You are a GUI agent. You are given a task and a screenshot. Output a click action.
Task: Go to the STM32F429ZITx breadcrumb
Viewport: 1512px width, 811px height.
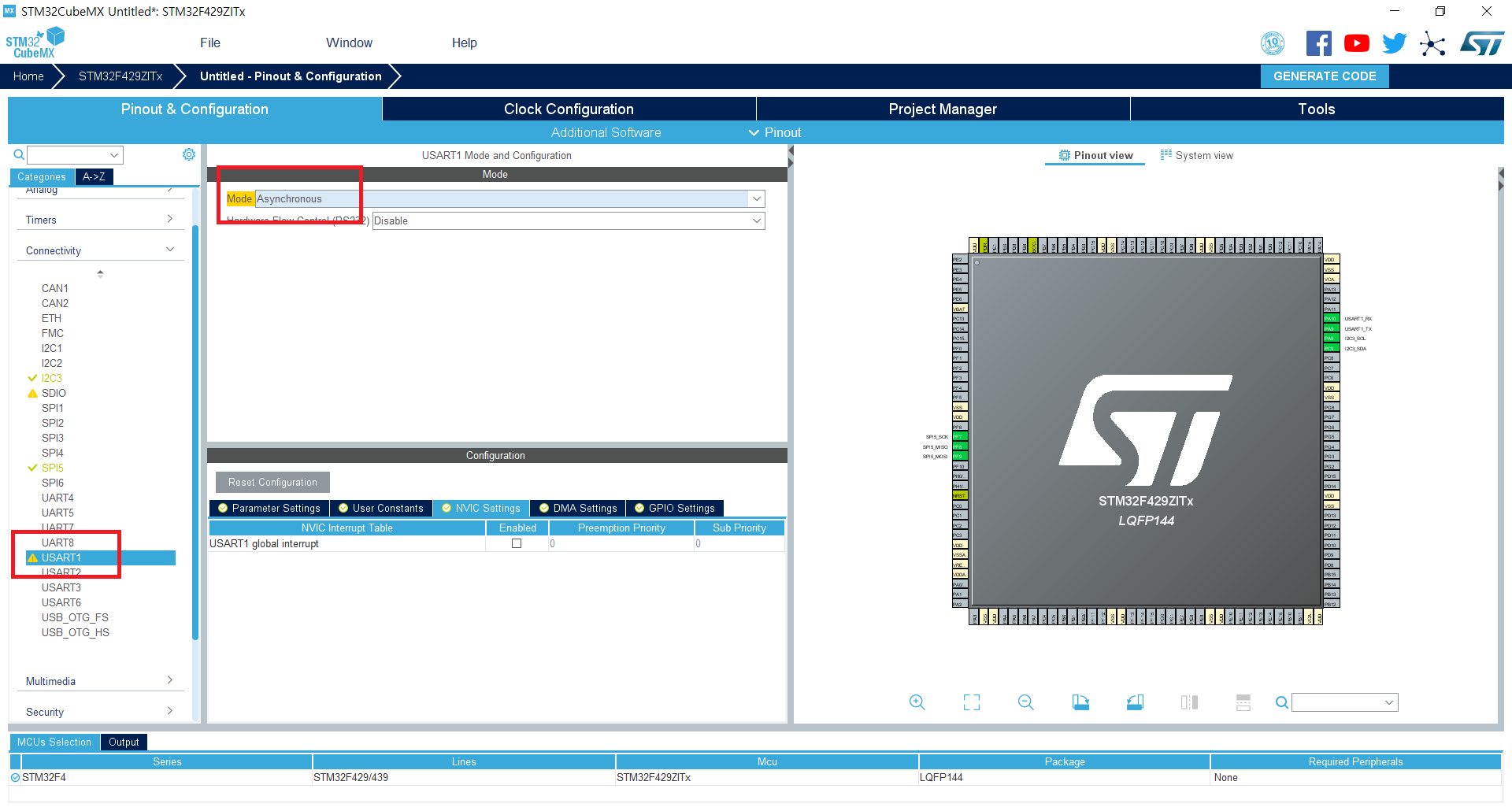click(120, 76)
